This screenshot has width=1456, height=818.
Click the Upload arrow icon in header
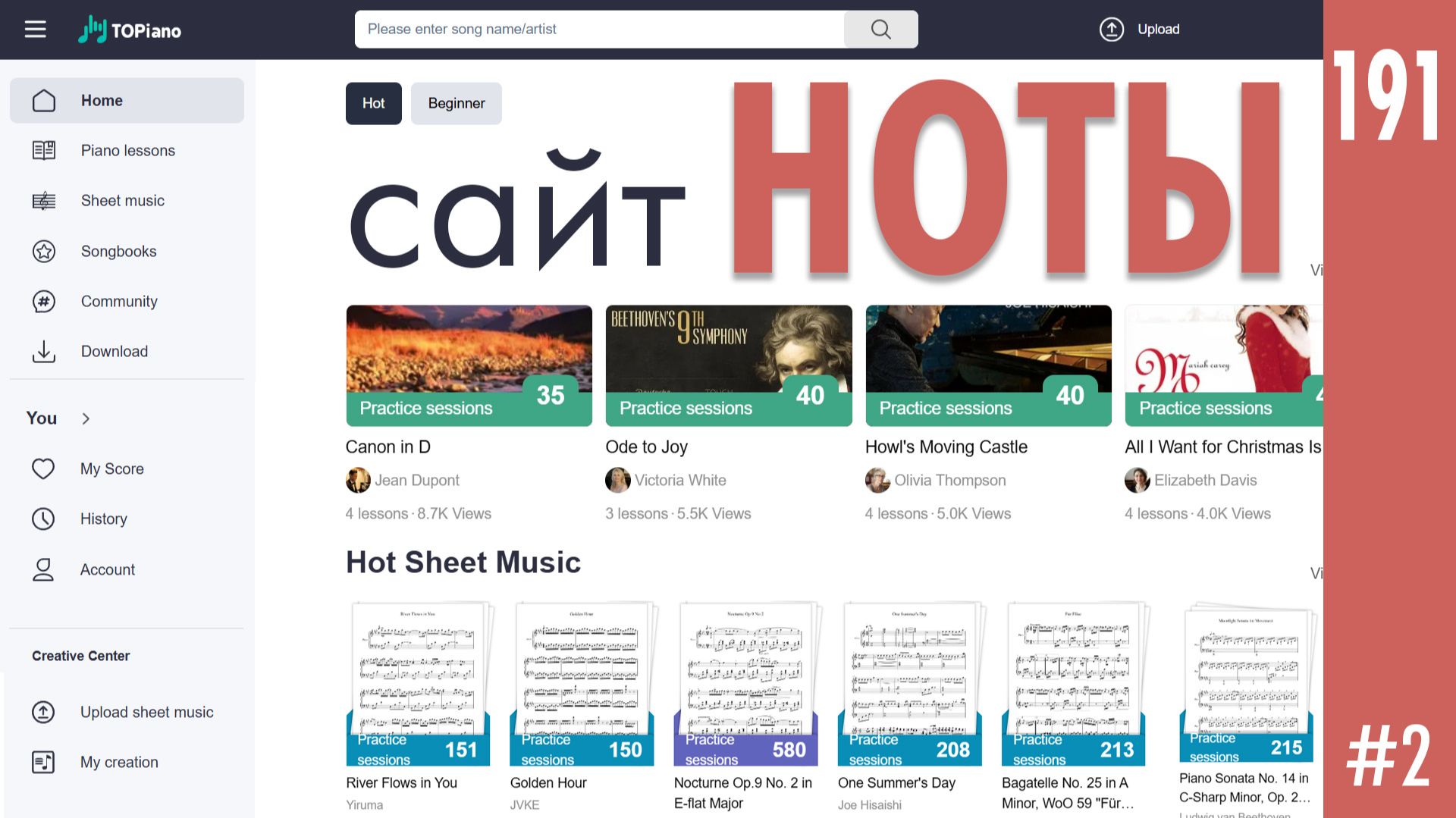pyautogui.click(x=1112, y=30)
